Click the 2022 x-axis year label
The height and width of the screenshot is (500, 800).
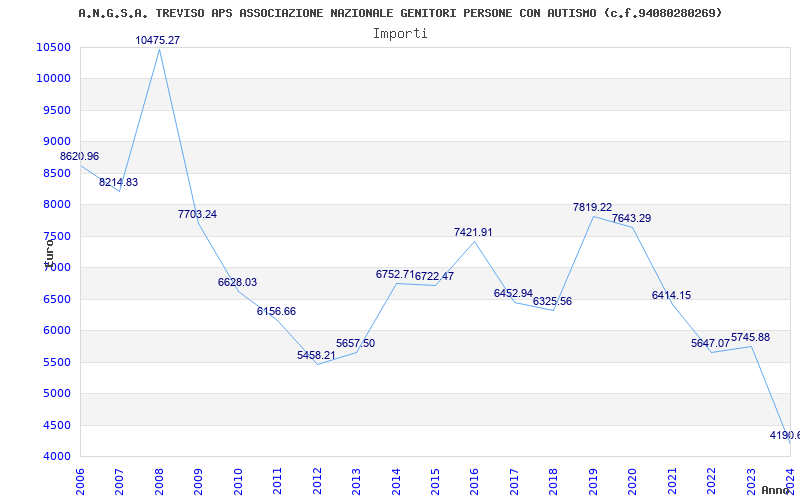pos(711,482)
